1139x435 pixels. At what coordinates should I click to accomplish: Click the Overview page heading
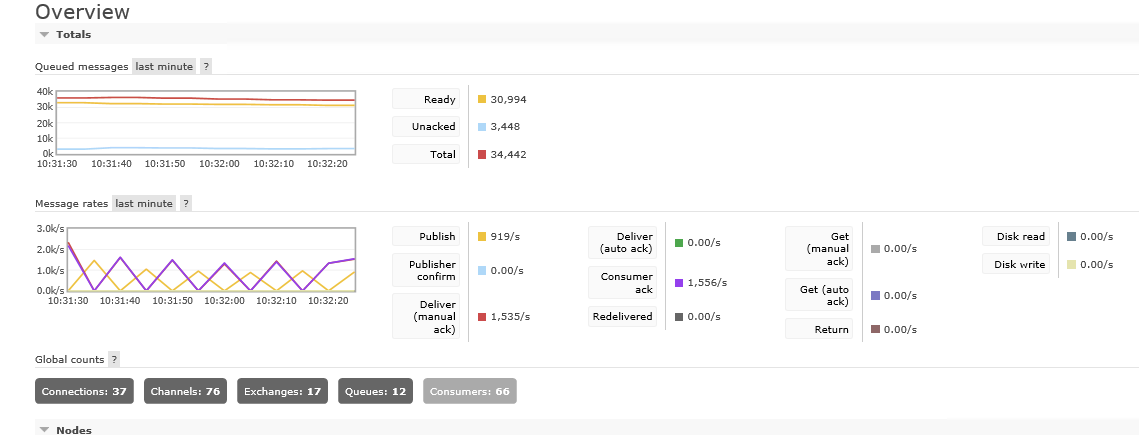[82, 12]
